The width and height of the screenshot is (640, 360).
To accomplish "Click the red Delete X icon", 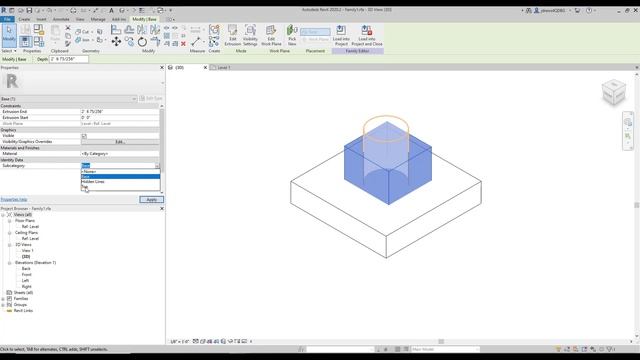I will (x=183, y=44).
